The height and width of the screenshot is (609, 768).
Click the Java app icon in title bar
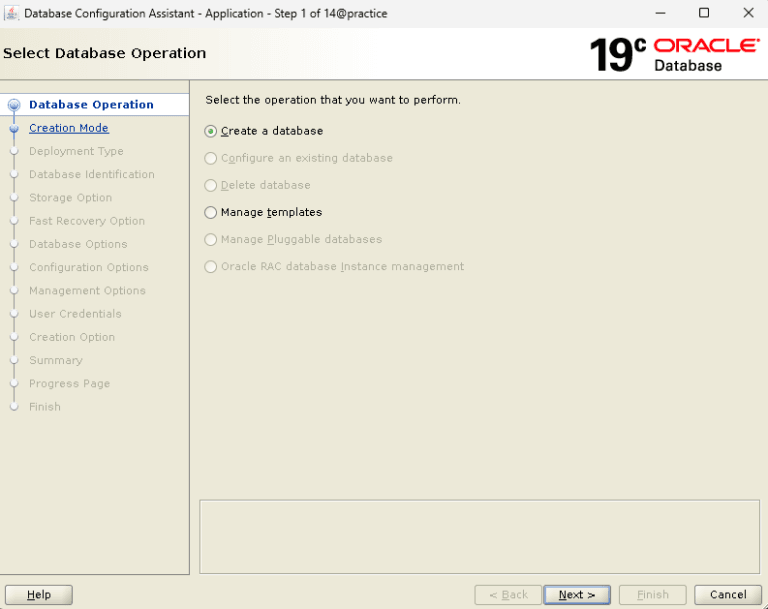11,13
